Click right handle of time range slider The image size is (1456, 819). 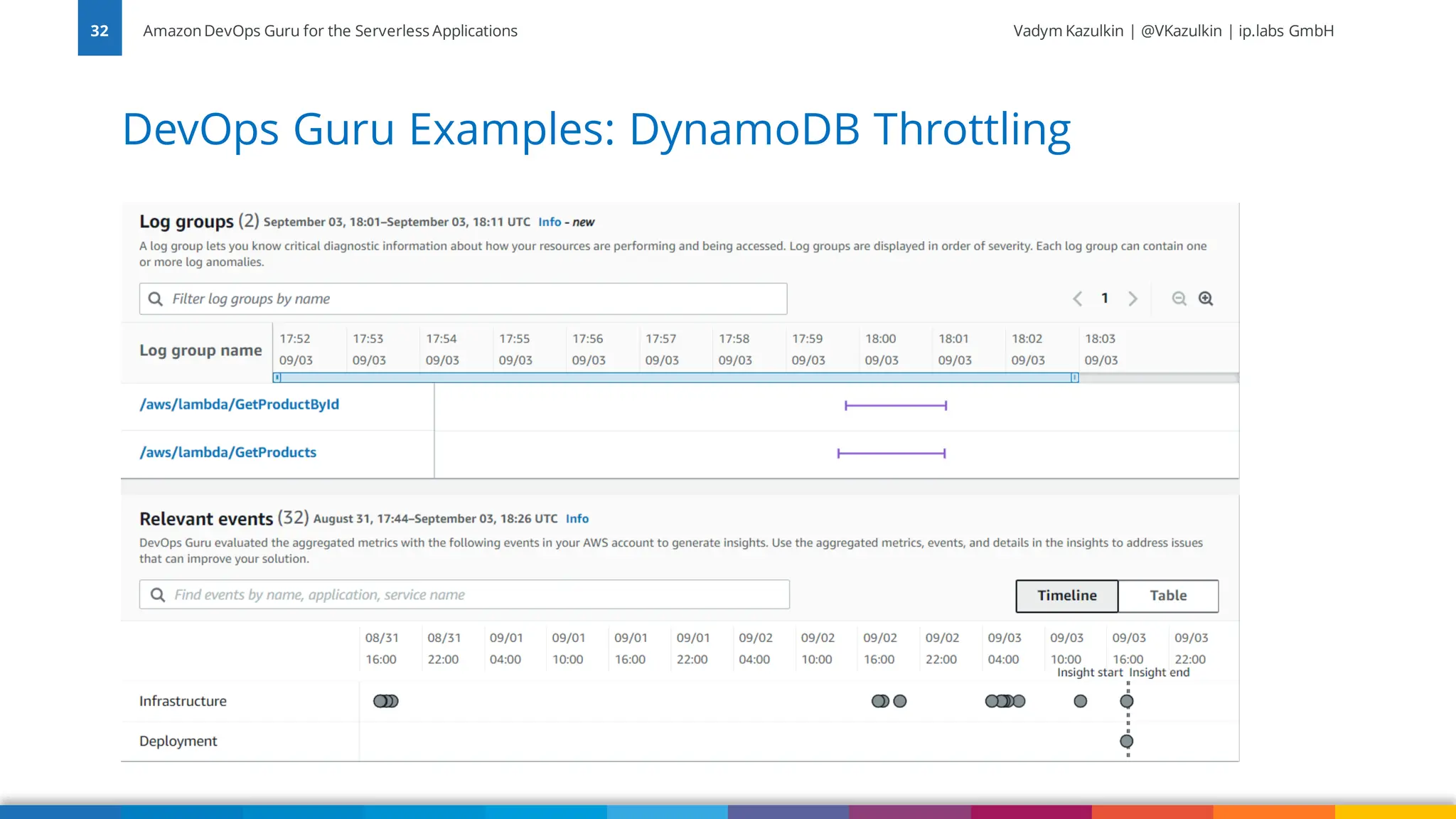tap(1075, 378)
